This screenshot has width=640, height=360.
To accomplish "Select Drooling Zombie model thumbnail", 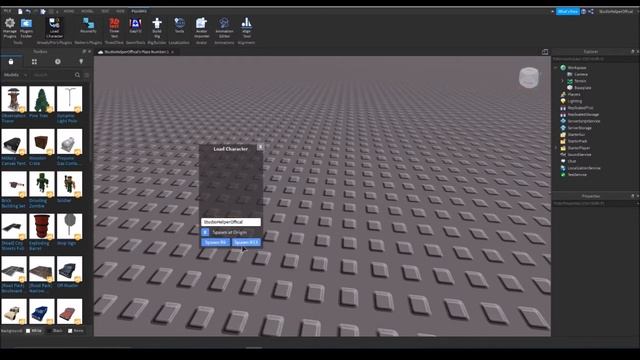I will 42,184.
